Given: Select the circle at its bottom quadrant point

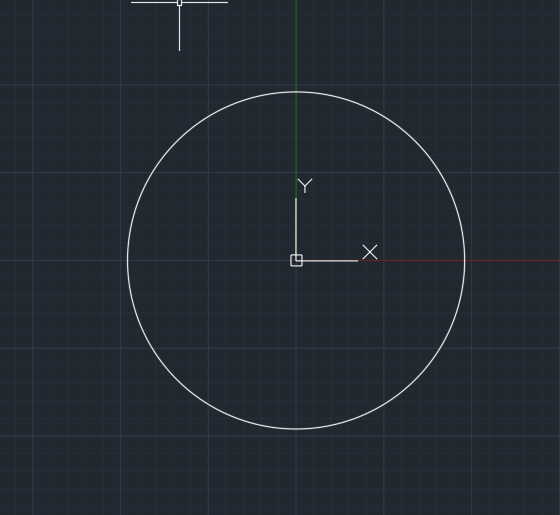Looking at the screenshot, I should pos(296,429).
